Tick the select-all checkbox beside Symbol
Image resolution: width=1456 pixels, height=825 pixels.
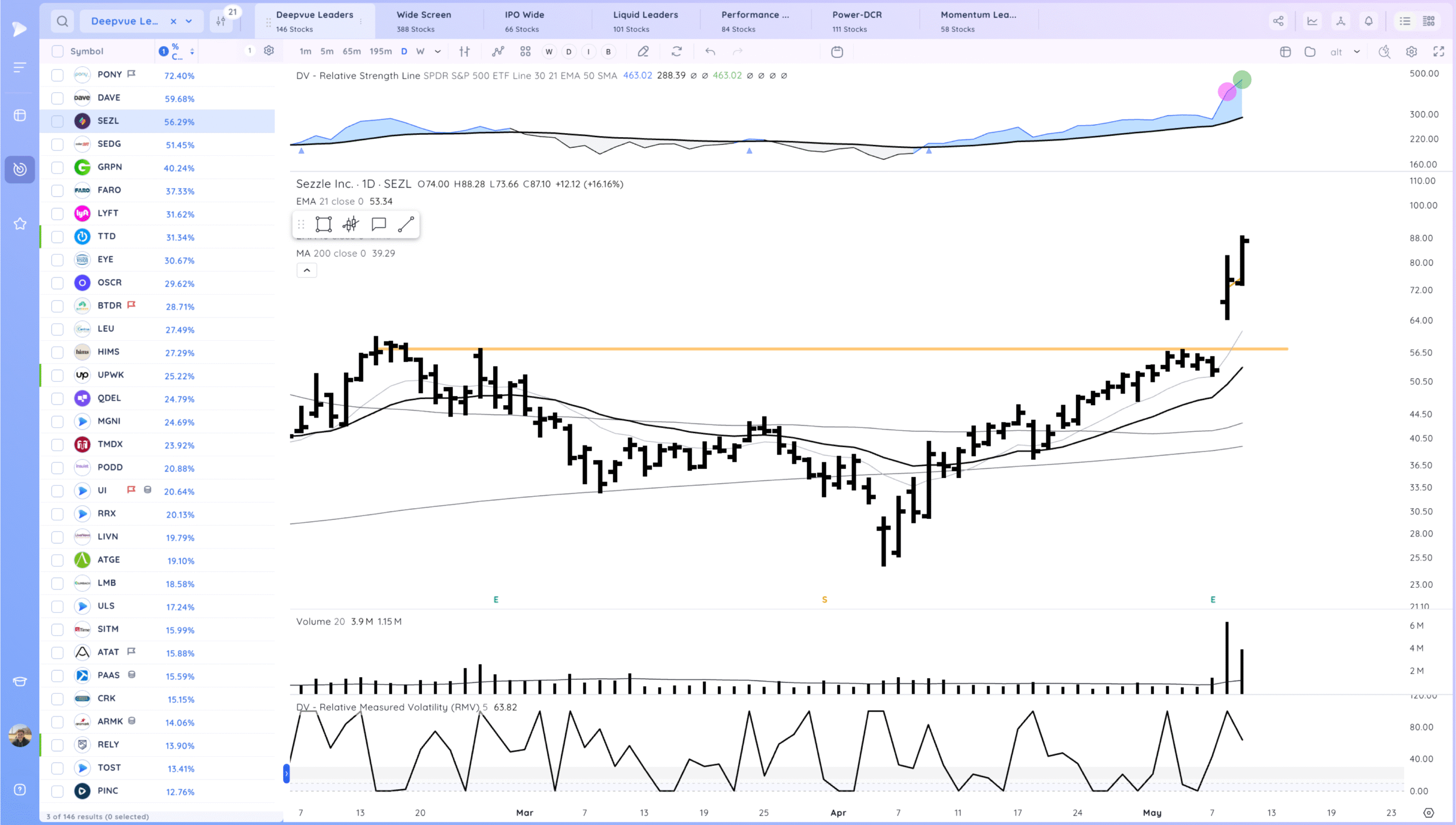tap(57, 51)
